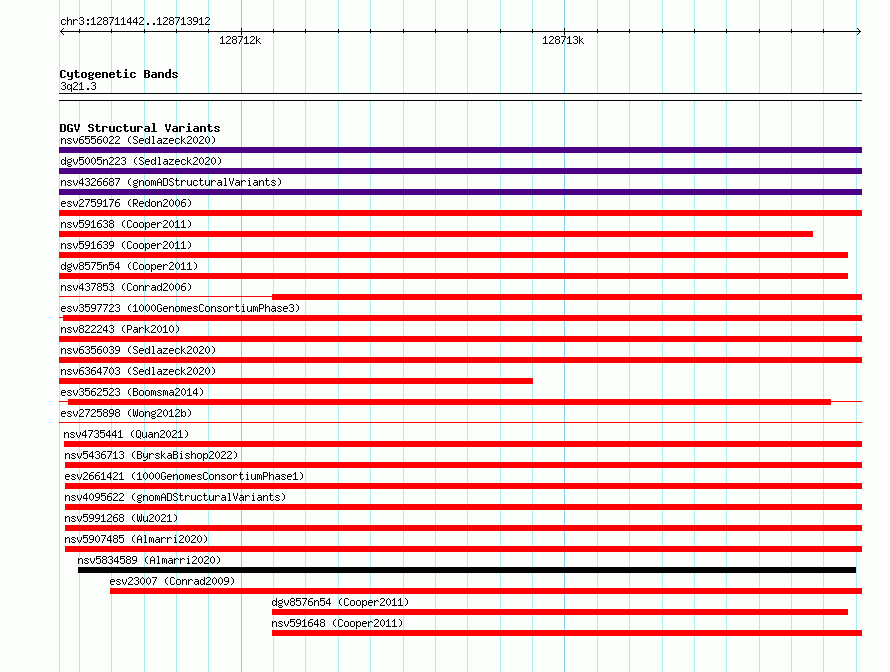
Task: Open variant nsv591648 (Cooper2011) label
Action: click(337, 623)
